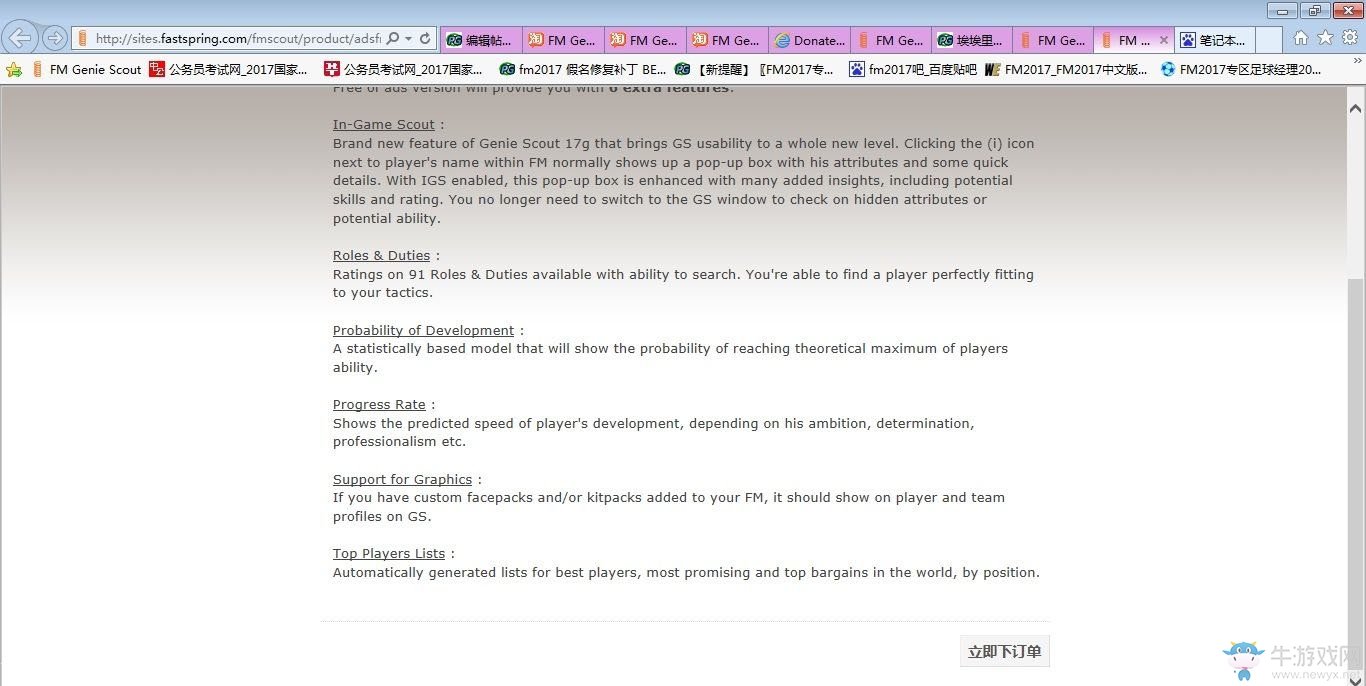This screenshot has width=1366, height=686.
Task: Go back with the browser Back arrow
Action: (20, 38)
